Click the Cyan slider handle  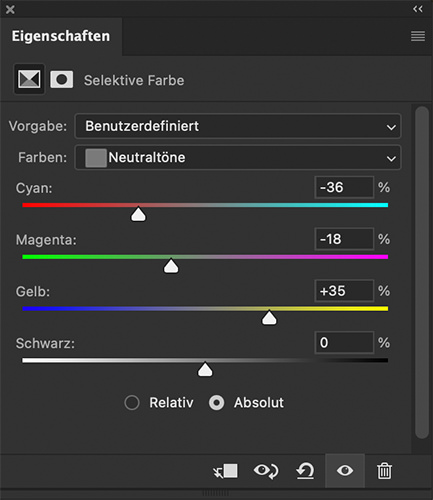tap(138, 214)
